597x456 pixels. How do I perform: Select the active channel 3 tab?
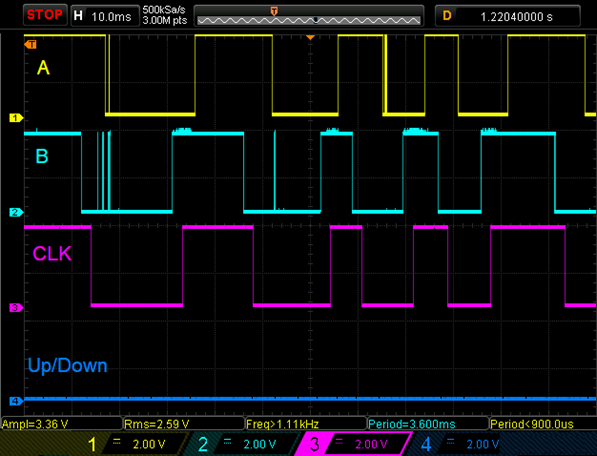353,444
